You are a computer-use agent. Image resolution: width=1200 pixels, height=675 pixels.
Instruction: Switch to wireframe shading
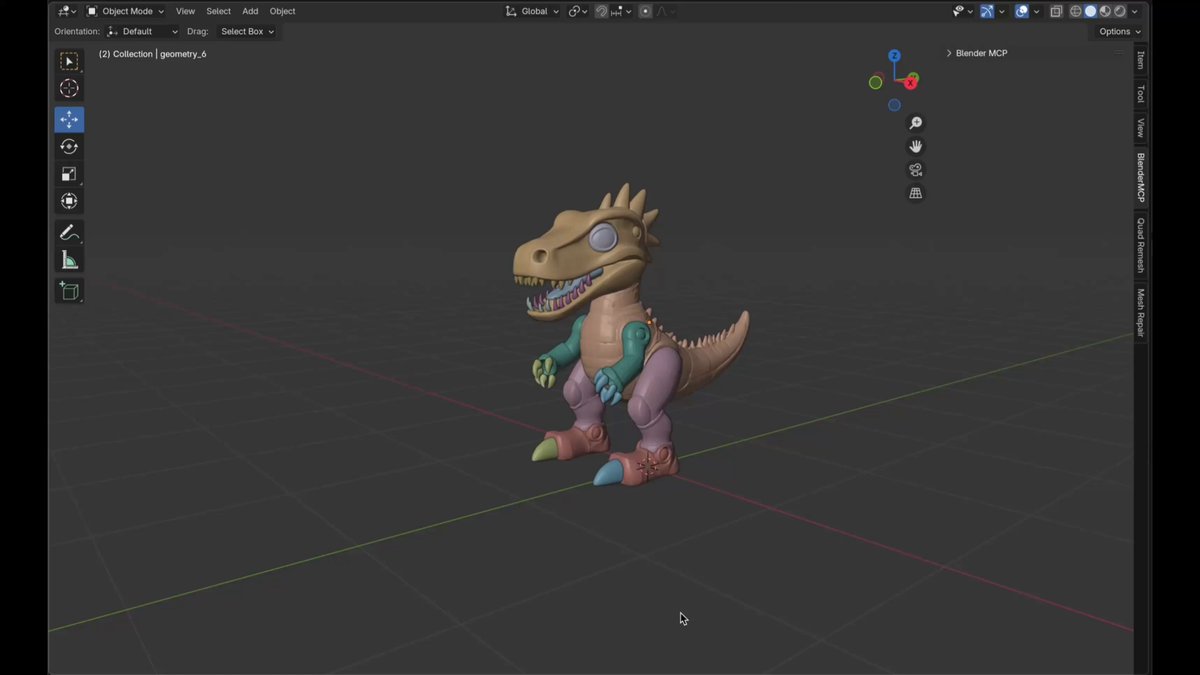[x=1076, y=11]
